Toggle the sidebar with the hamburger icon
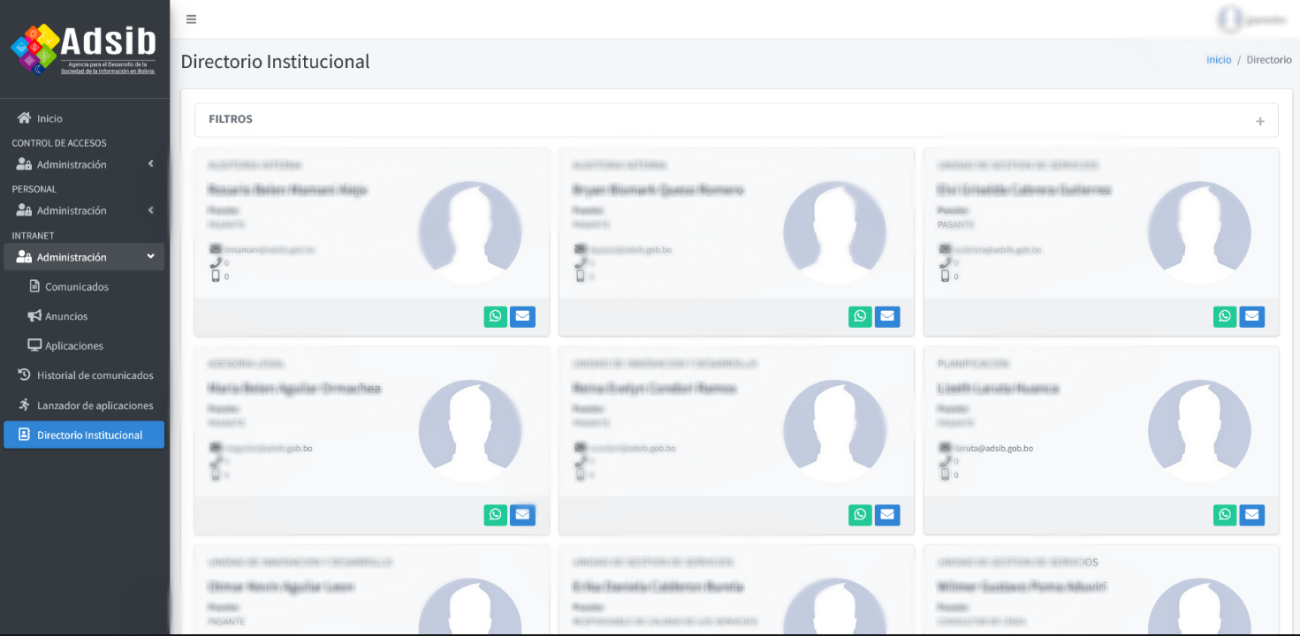This screenshot has height=636, width=1300. coord(191,19)
